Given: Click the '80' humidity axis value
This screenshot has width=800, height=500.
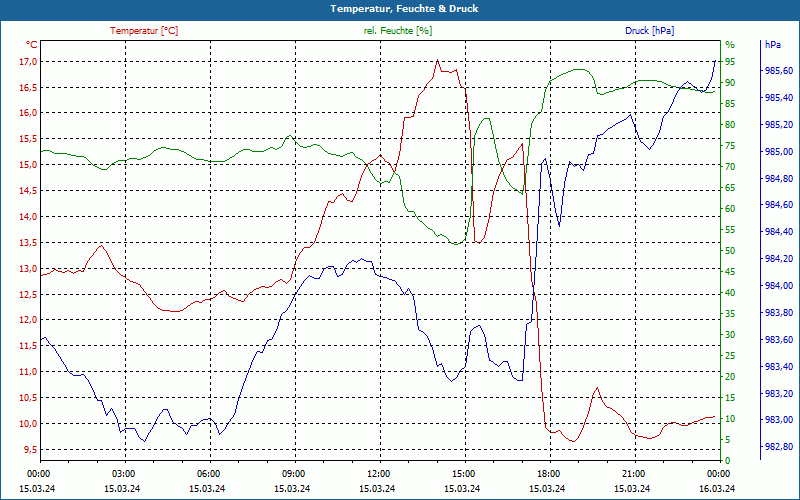Looking at the screenshot, I should point(730,124).
